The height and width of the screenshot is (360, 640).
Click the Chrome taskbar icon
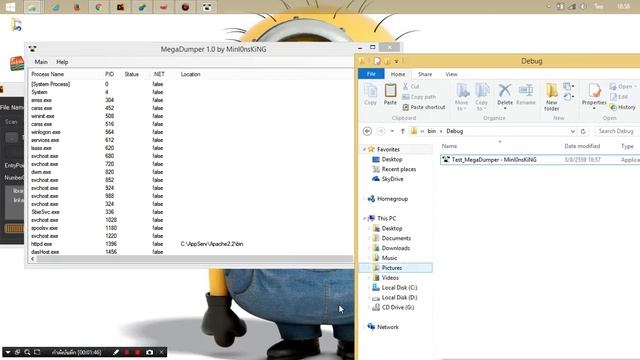click(99, 7)
